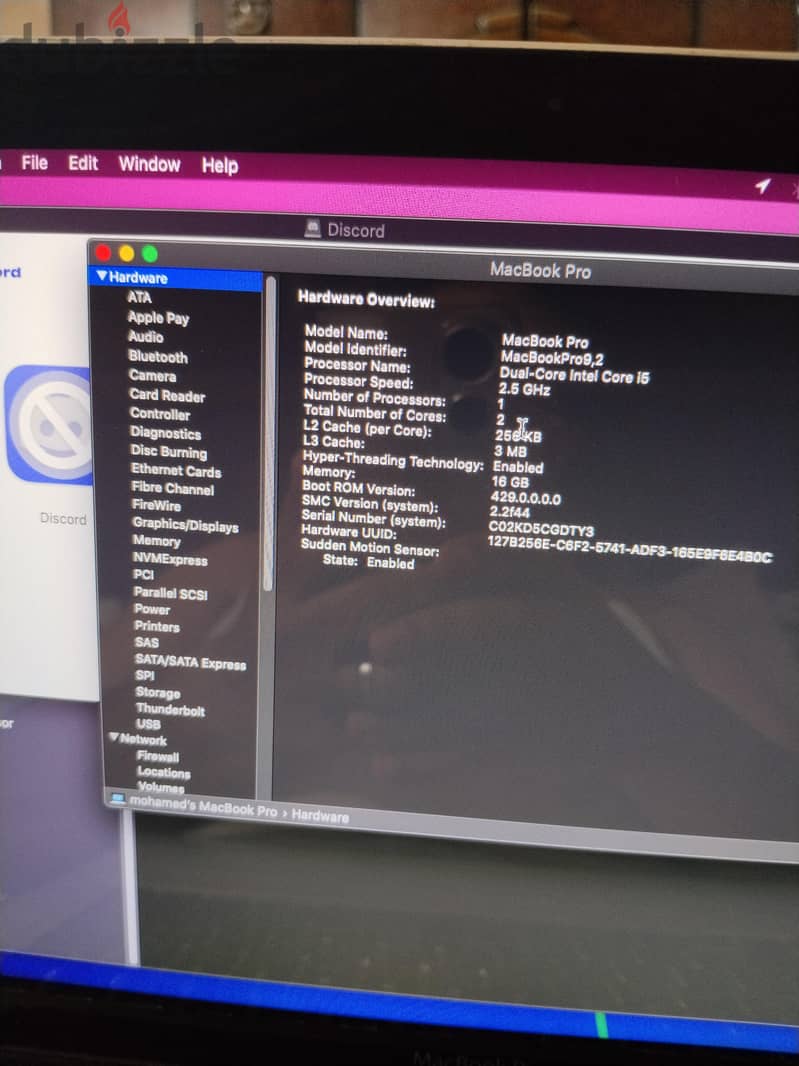Click the 2.5 GHz processor speed value

524,390
